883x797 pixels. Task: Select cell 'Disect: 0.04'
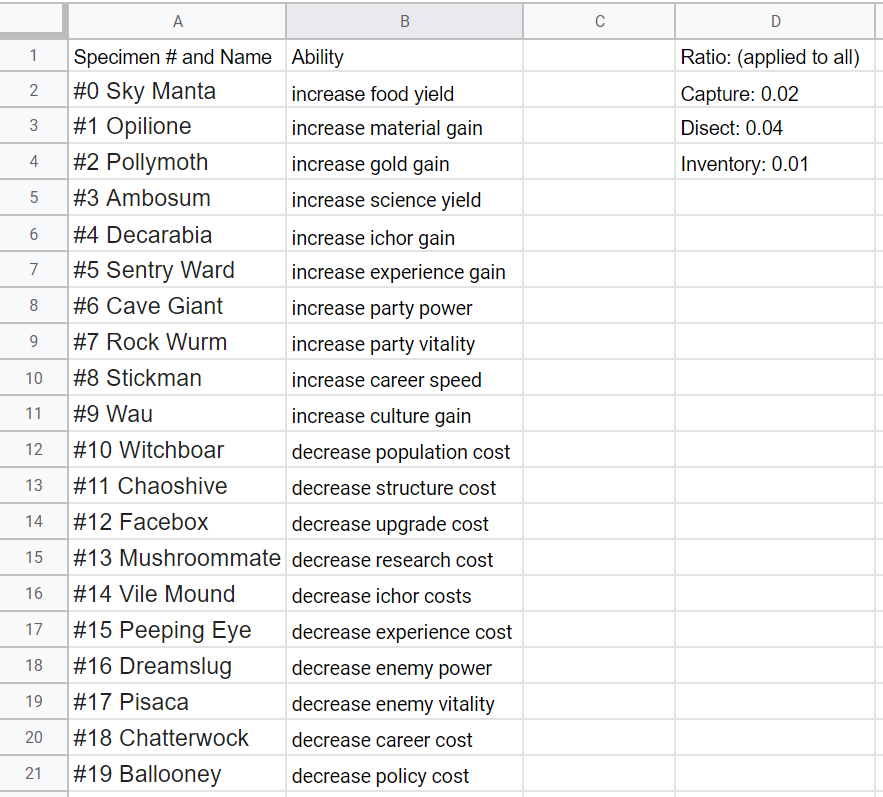(775, 126)
